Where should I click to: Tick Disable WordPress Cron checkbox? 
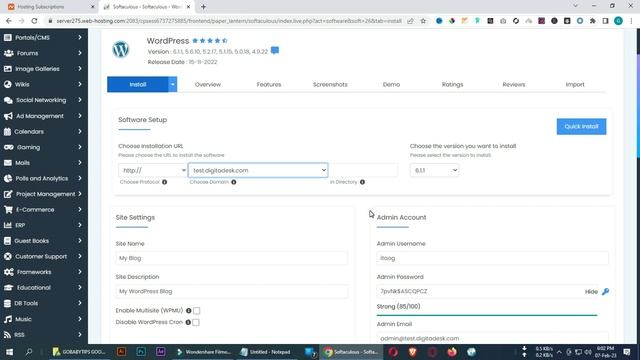[196, 322]
